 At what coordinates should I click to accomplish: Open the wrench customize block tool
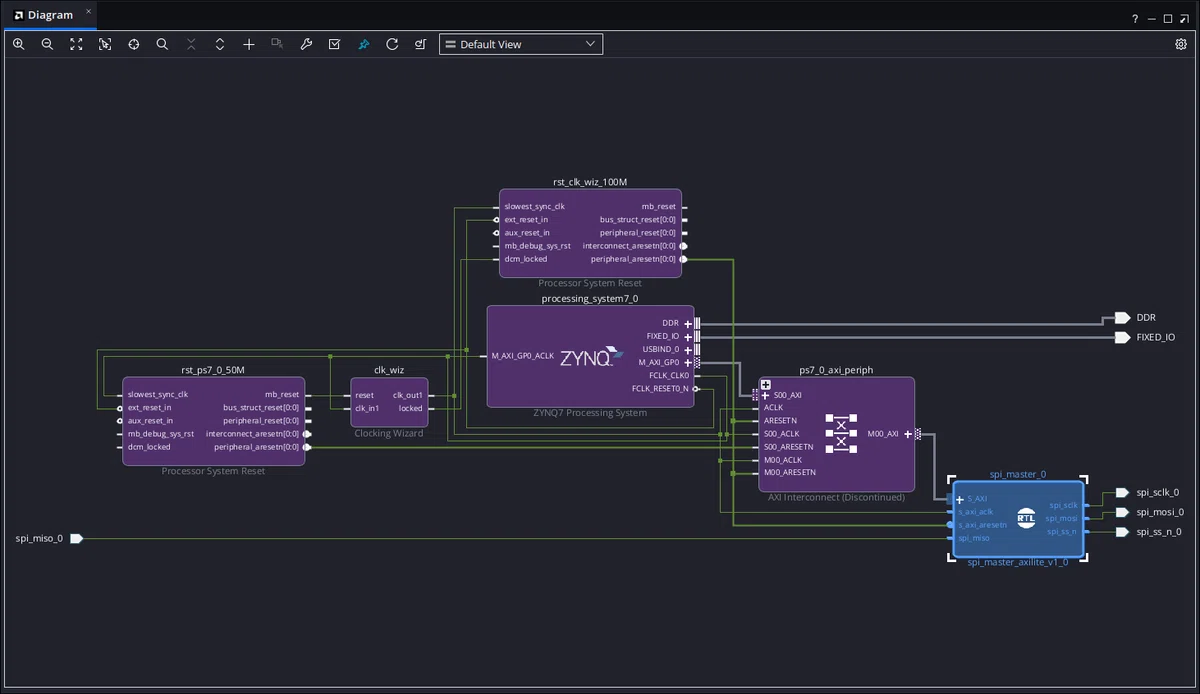click(306, 44)
